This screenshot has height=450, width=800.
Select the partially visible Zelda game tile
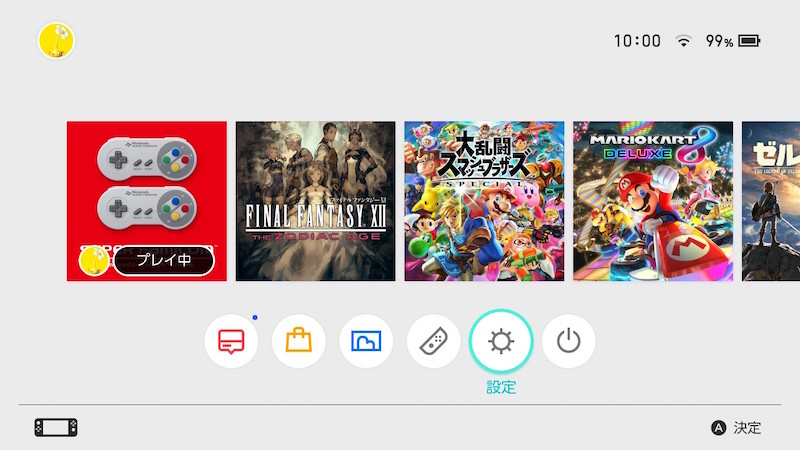771,201
